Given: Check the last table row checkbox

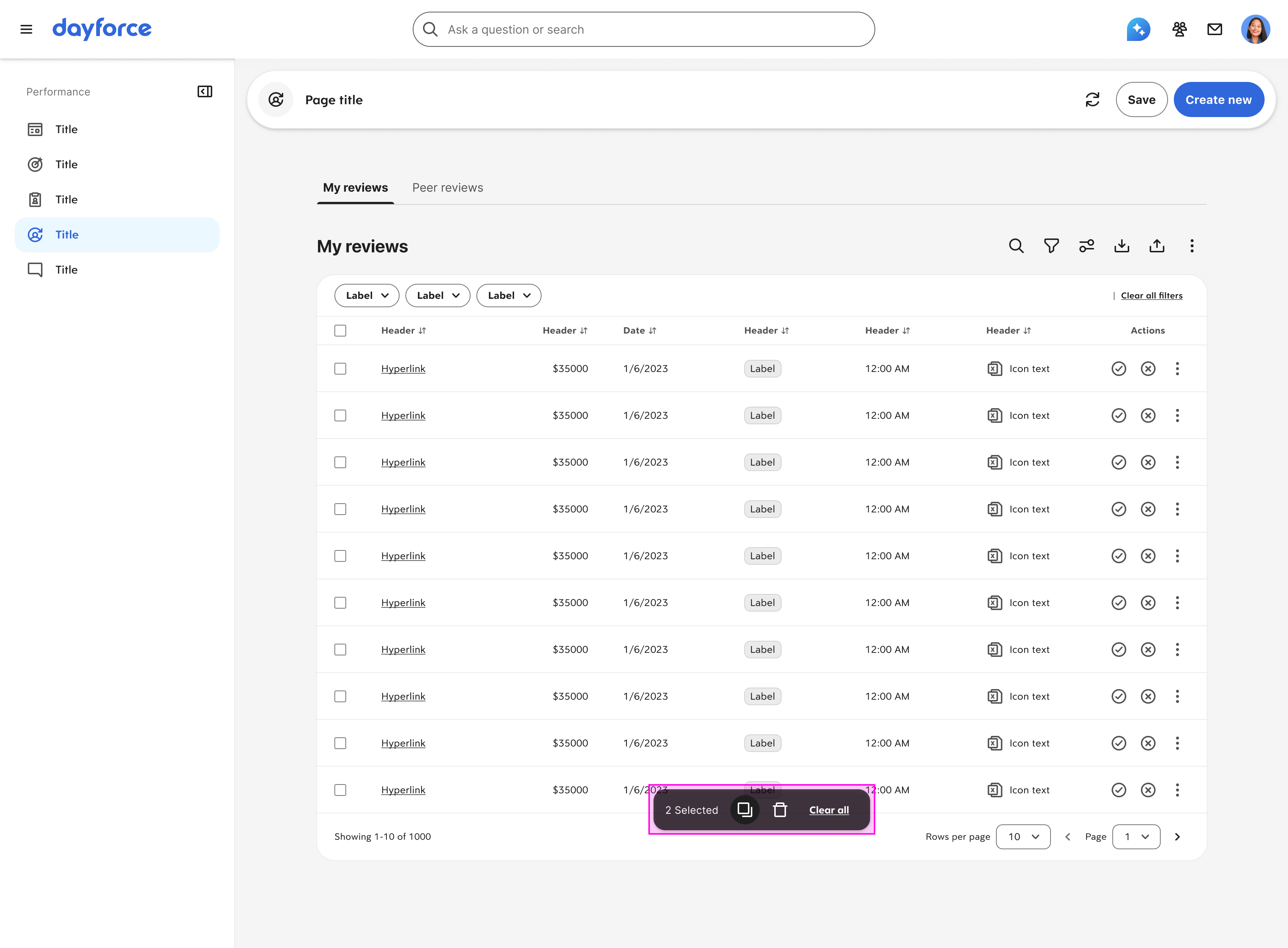Looking at the screenshot, I should (x=340, y=790).
